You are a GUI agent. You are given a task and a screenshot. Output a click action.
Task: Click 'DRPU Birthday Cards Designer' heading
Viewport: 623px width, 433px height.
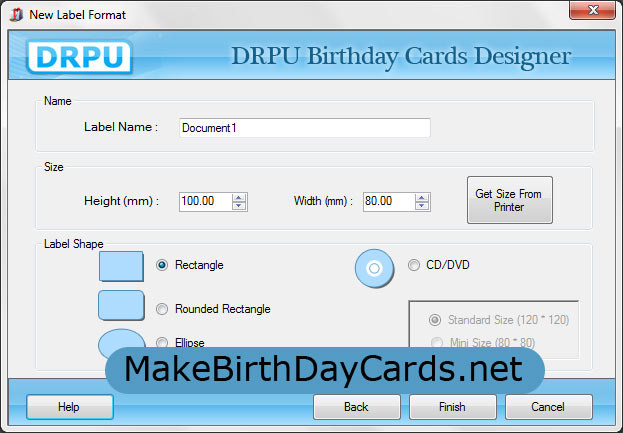401,56
